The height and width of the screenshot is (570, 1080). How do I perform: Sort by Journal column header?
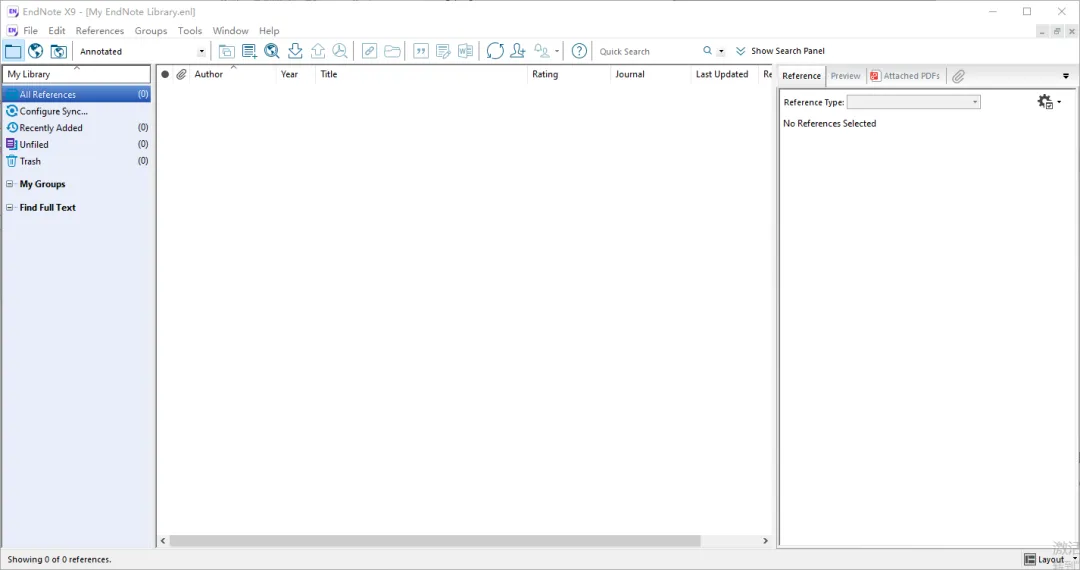point(650,74)
